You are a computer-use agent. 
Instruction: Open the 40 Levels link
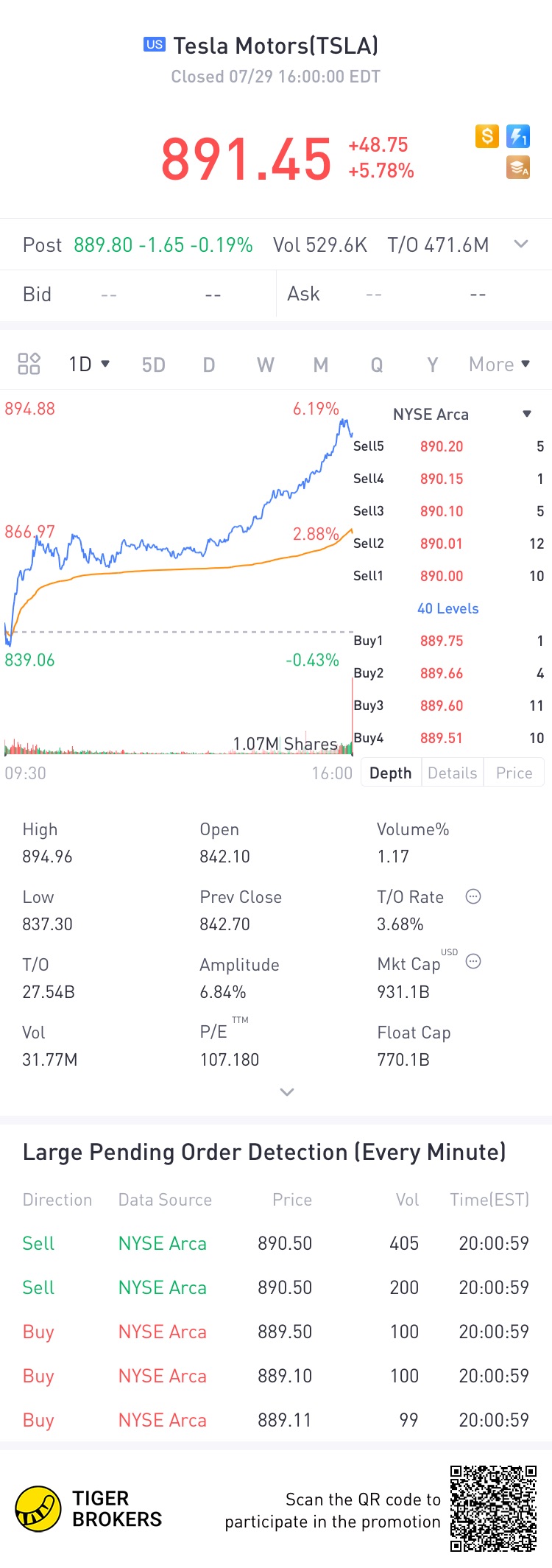(x=447, y=608)
